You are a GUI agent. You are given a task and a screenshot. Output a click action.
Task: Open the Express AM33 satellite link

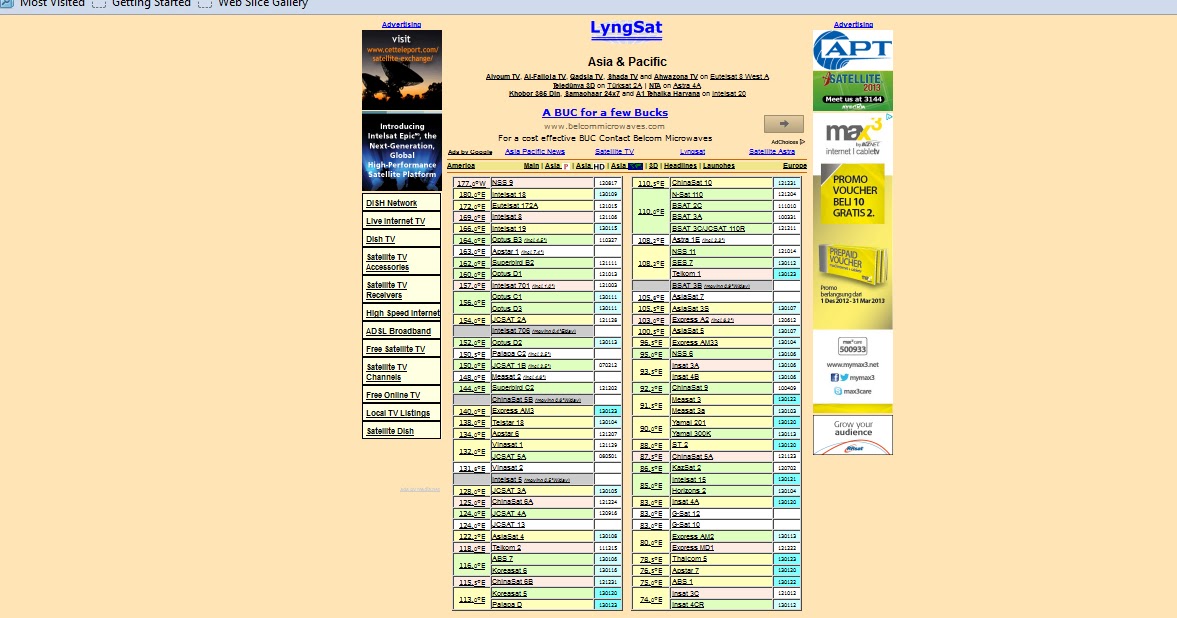click(x=695, y=342)
